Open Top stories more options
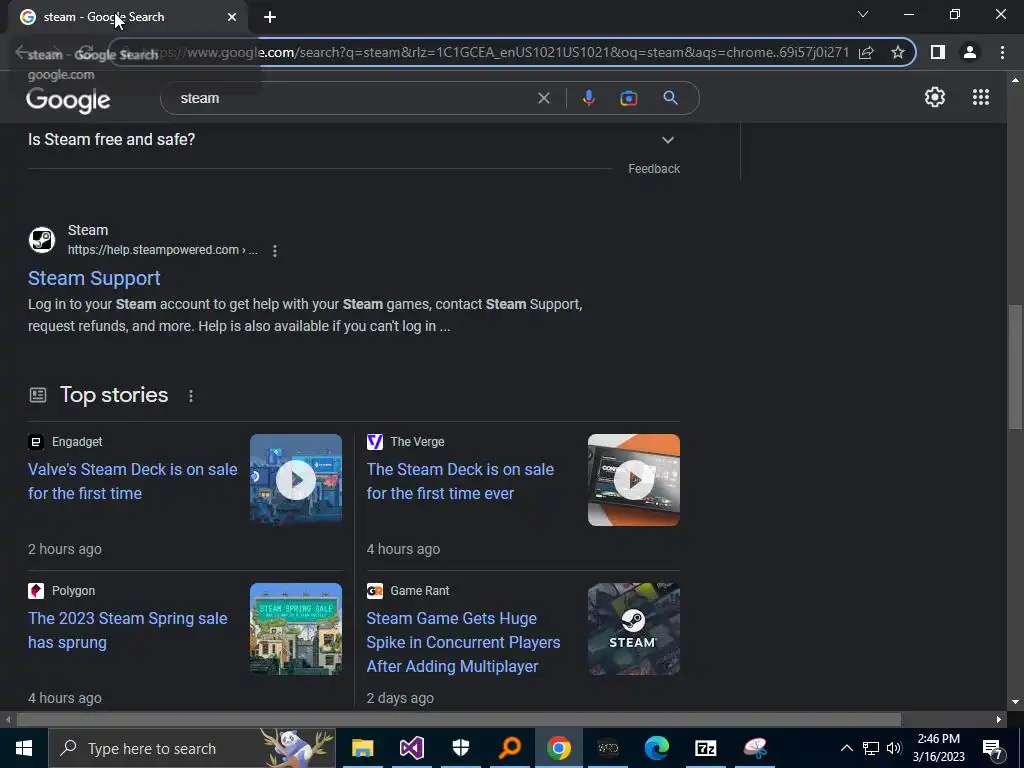 click(x=191, y=396)
